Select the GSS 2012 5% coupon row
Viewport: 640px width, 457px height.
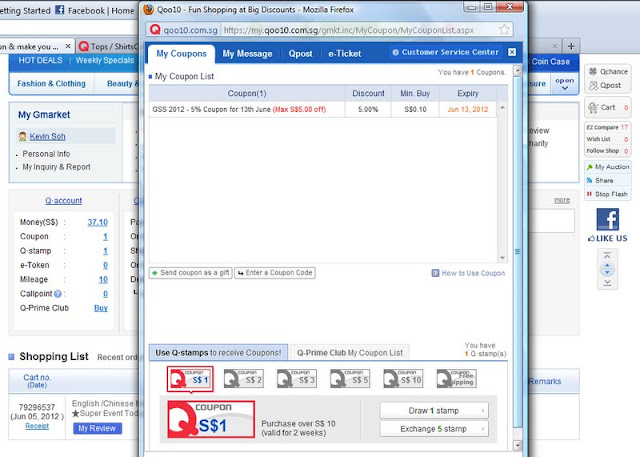(x=322, y=109)
